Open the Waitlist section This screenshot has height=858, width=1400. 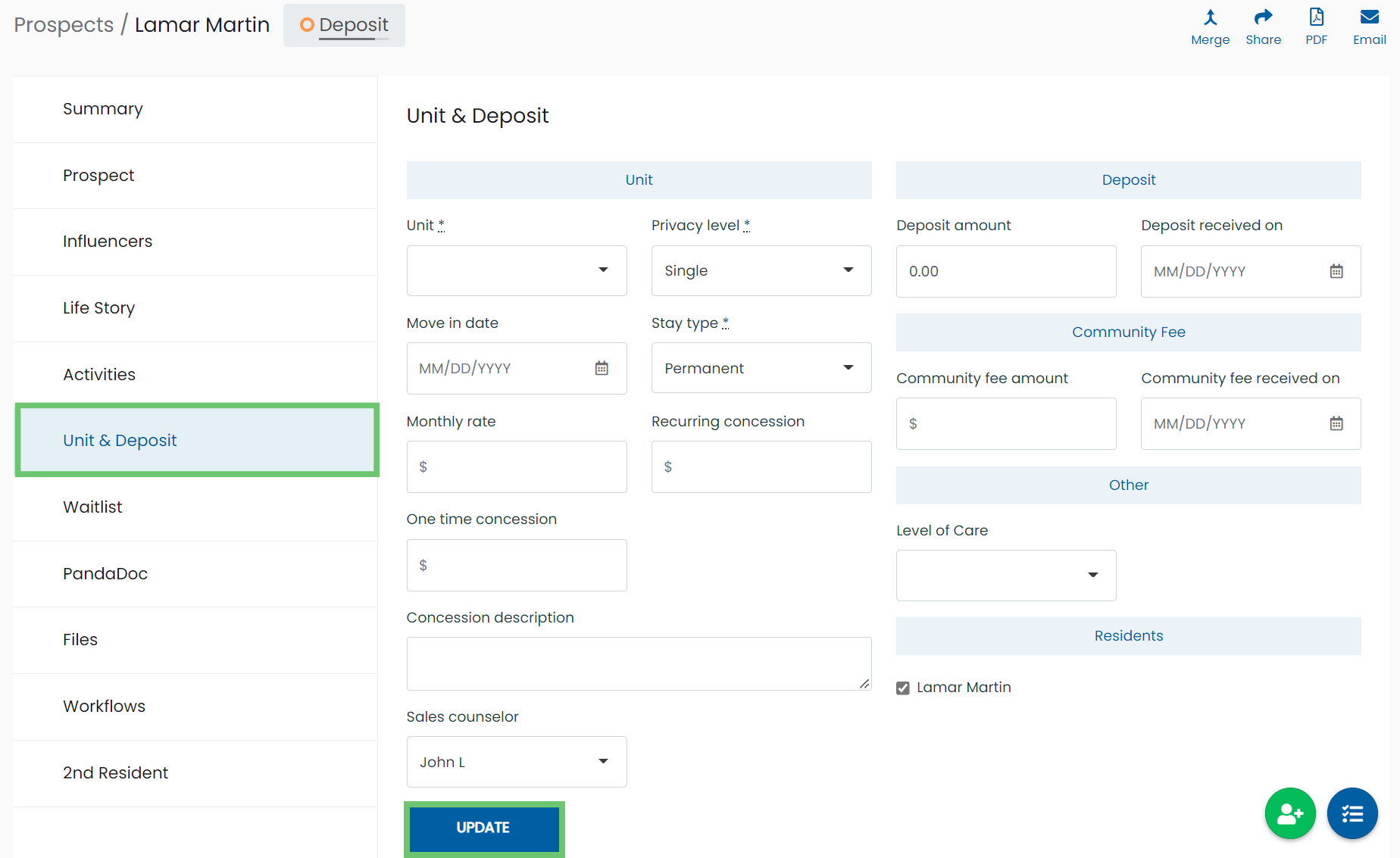(x=195, y=507)
